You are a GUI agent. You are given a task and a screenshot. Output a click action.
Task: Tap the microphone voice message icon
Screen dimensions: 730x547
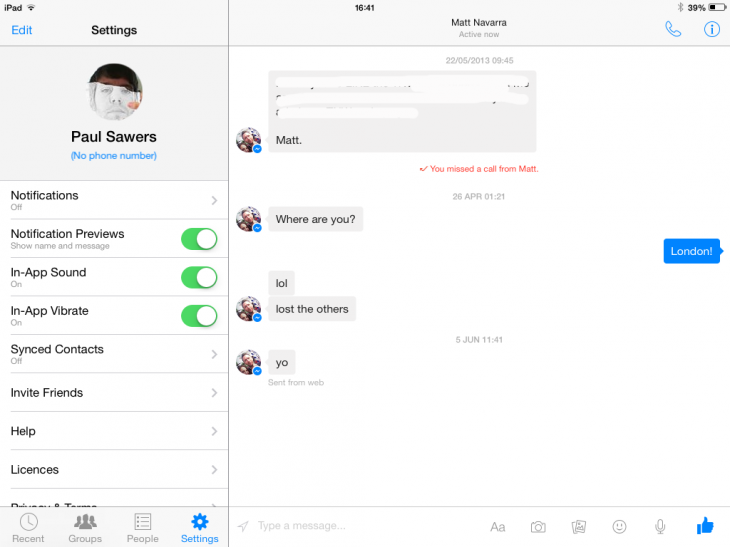[660, 527]
